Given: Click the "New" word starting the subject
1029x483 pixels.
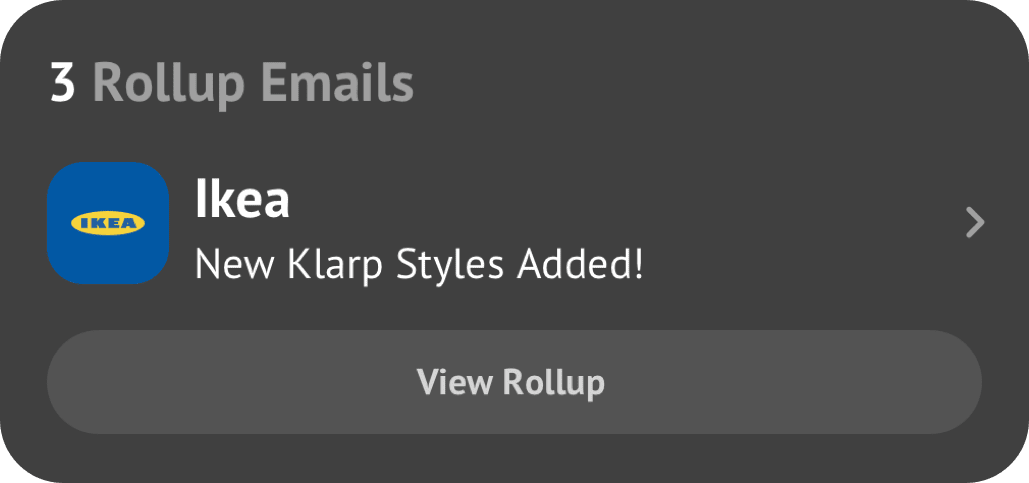Looking at the screenshot, I should [226, 264].
